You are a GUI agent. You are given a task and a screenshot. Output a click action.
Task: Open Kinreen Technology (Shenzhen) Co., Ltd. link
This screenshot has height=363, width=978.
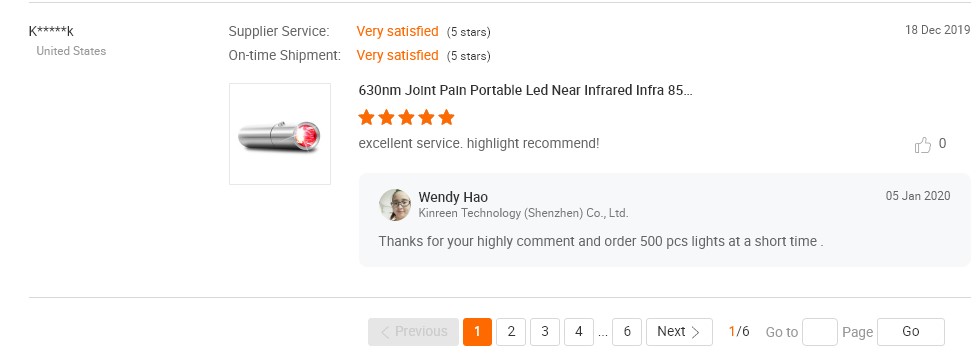(523, 213)
